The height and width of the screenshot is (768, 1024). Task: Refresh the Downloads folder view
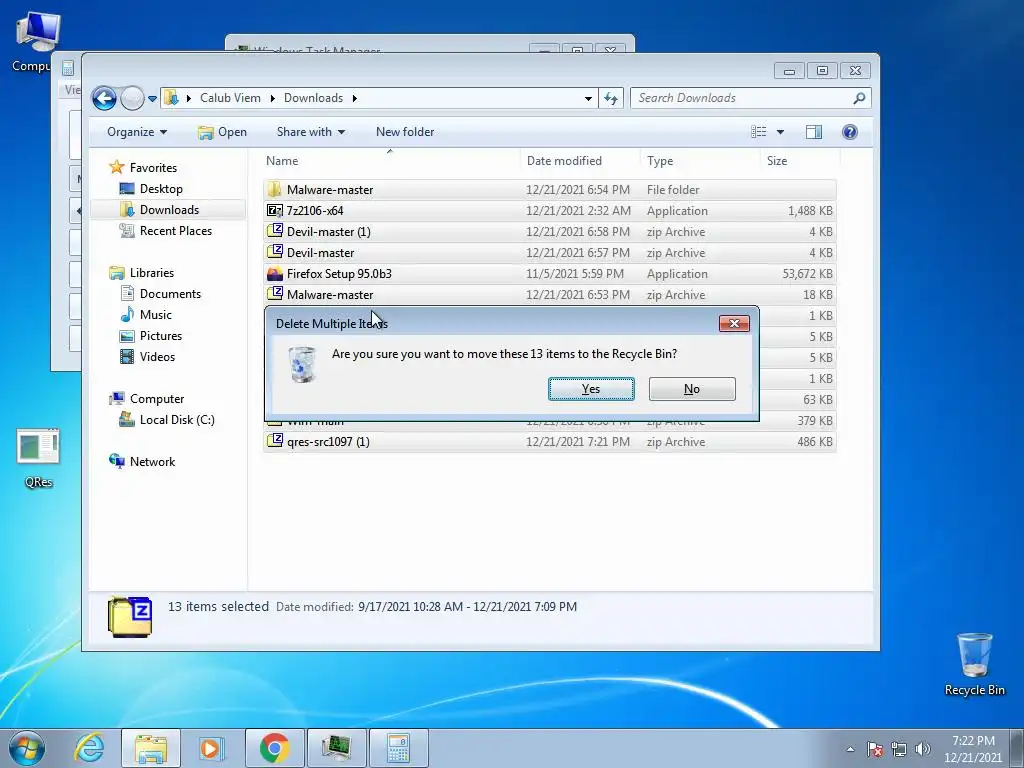click(611, 99)
